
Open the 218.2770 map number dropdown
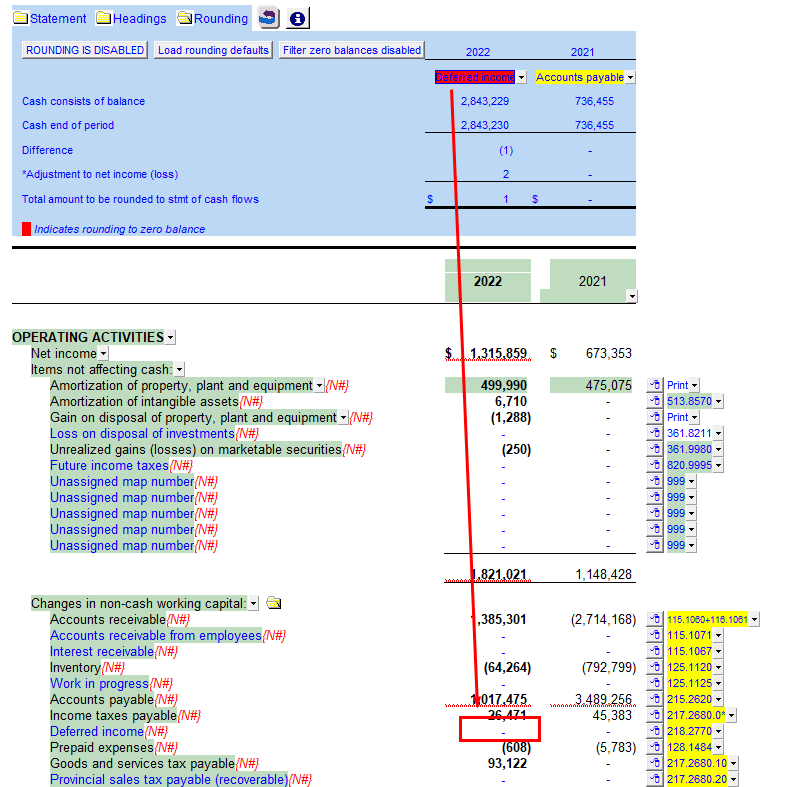[x=718, y=731]
